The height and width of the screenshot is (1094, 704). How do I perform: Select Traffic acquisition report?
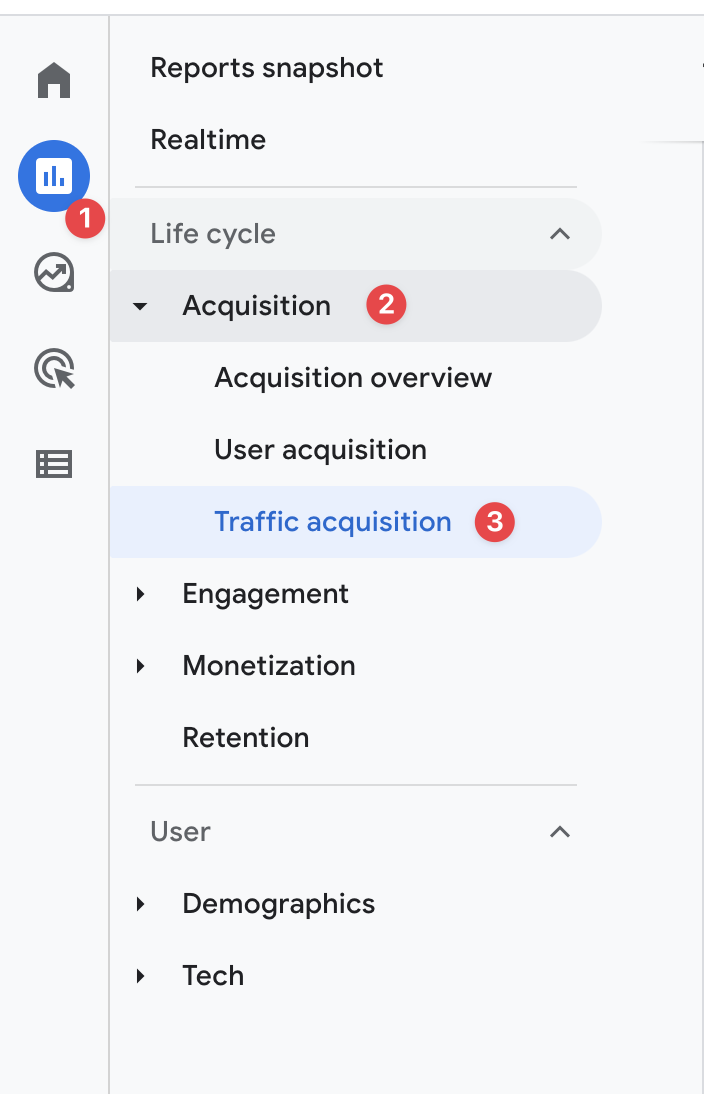(355, 522)
